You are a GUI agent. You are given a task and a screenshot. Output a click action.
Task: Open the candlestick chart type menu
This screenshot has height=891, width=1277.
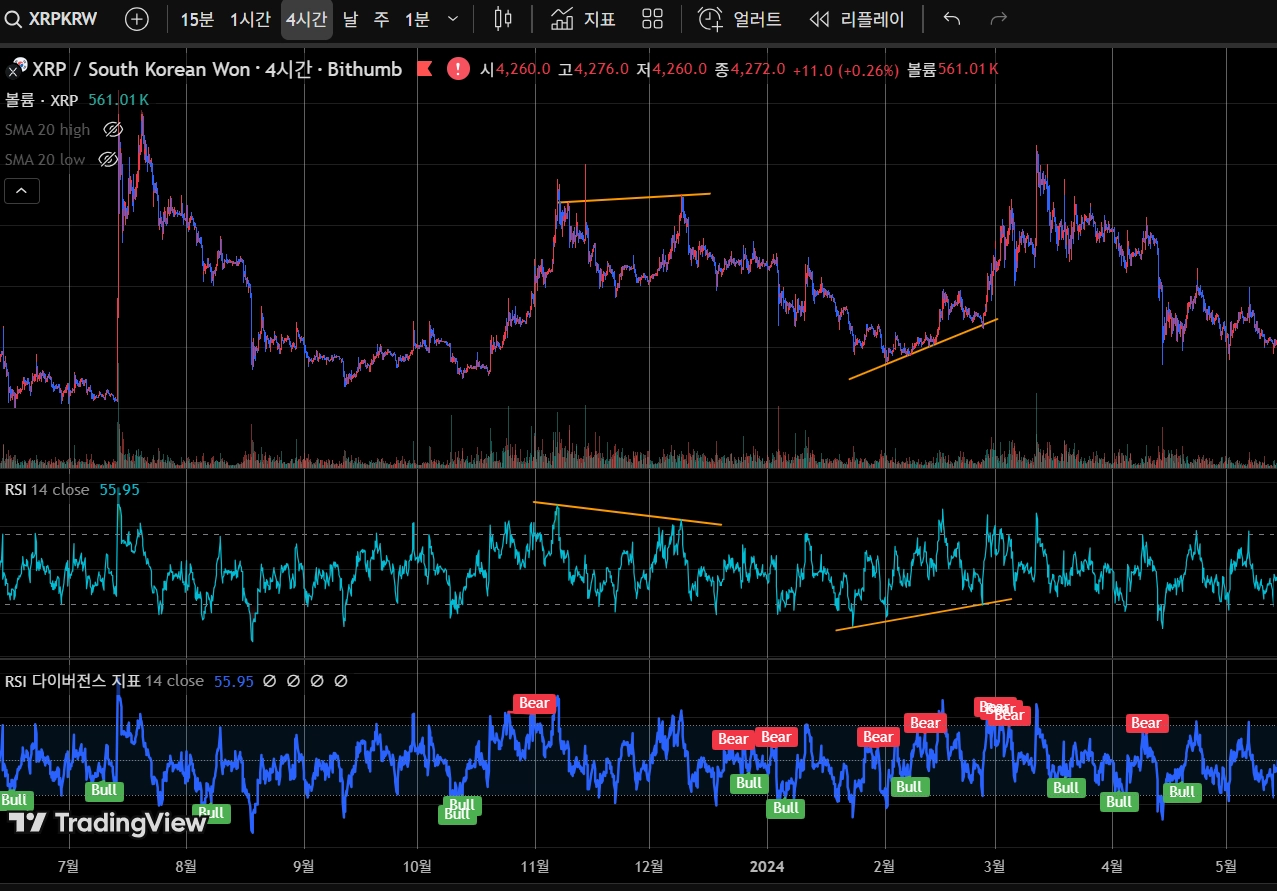click(503, 19)
